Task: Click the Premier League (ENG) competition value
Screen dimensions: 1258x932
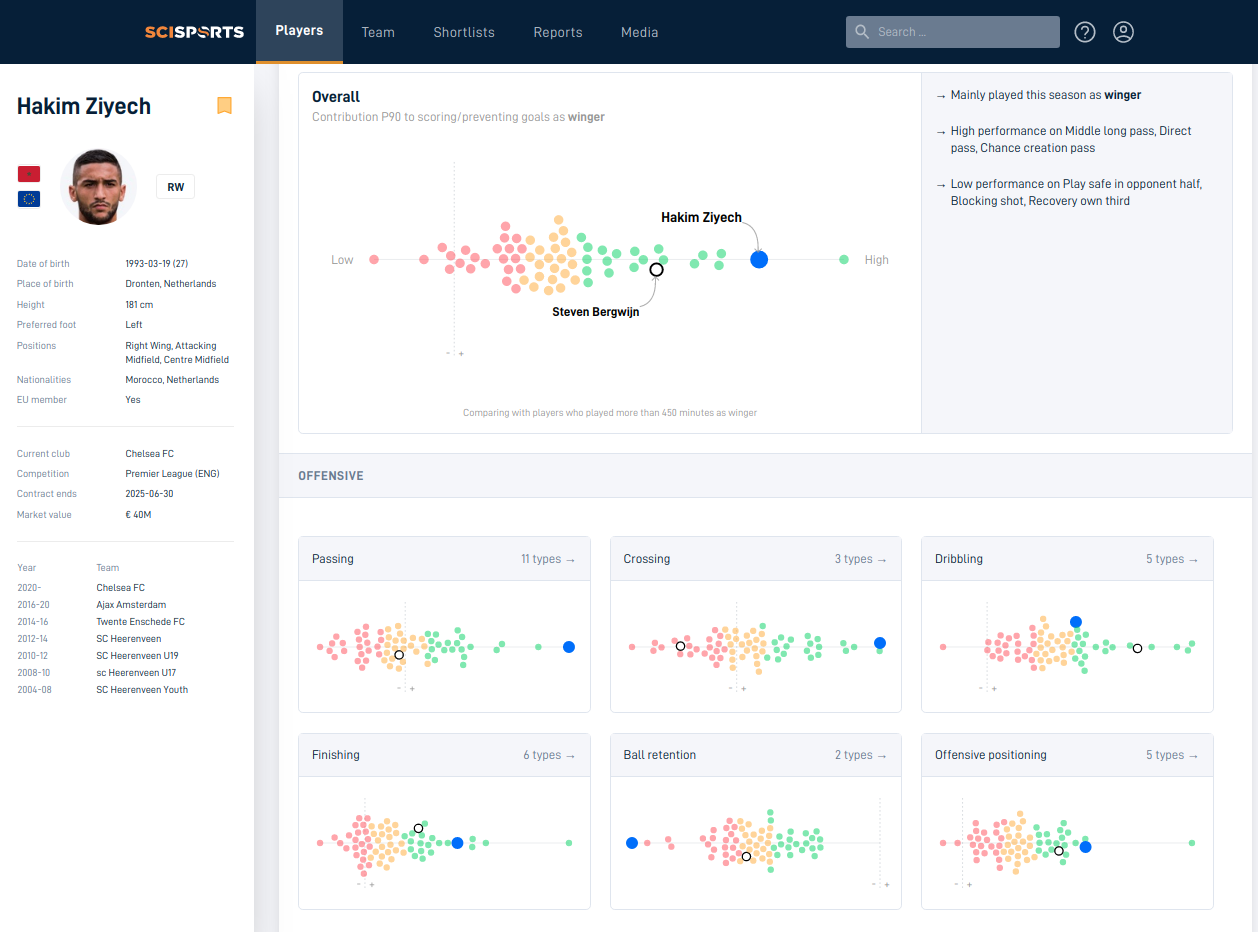Action: pyautogui.click(x=172, y=474)
